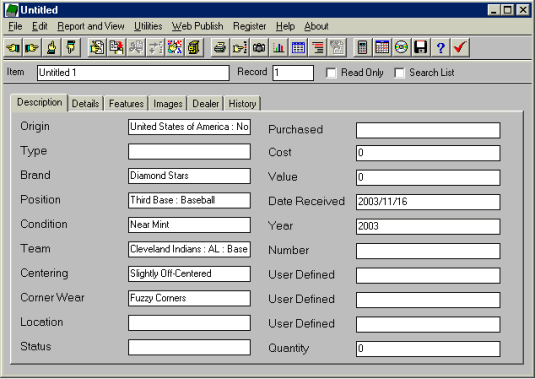Open the Report and View menu
This screenshot has height=379, width=535.
[91, 26]
